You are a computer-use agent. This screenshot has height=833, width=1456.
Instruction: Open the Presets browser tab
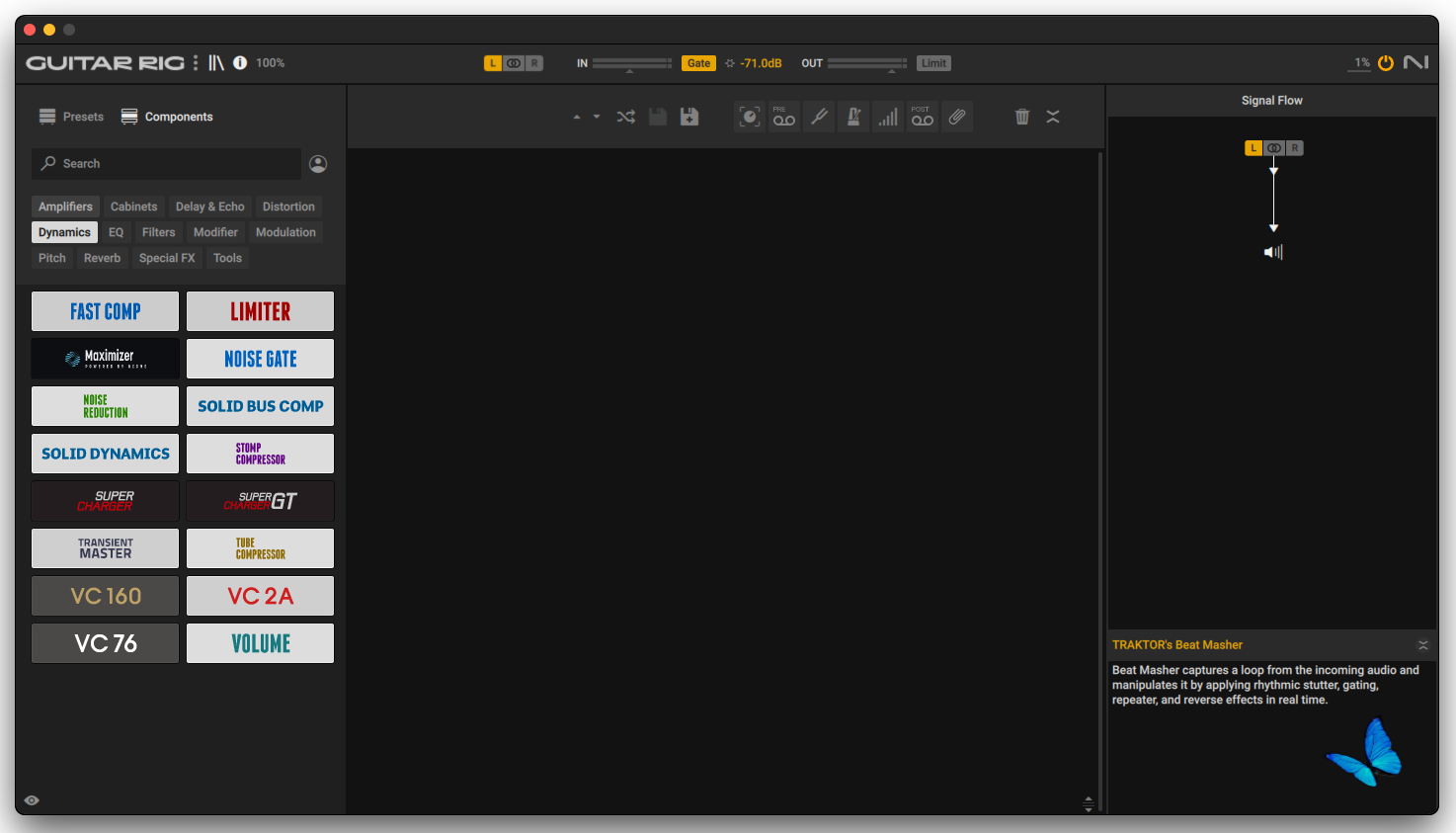coord(71,117)
